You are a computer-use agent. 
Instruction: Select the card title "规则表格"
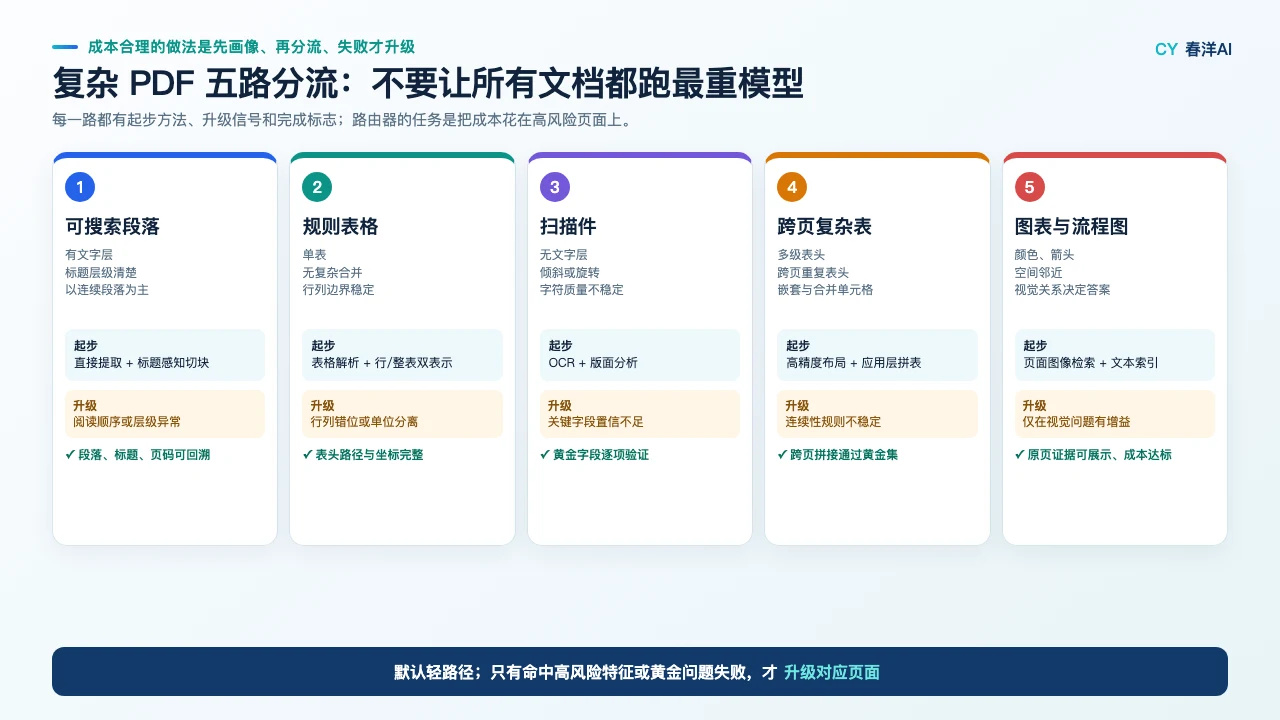(340, 227)
